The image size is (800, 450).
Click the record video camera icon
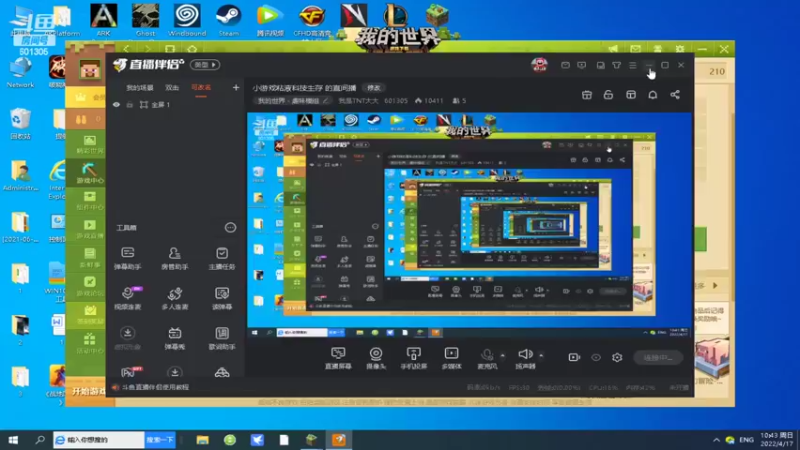574,357
